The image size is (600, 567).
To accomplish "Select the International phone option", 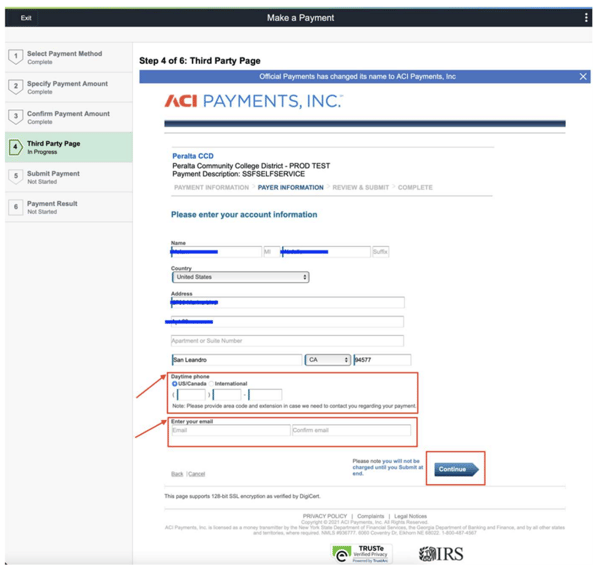I will [x=211, y=384].
